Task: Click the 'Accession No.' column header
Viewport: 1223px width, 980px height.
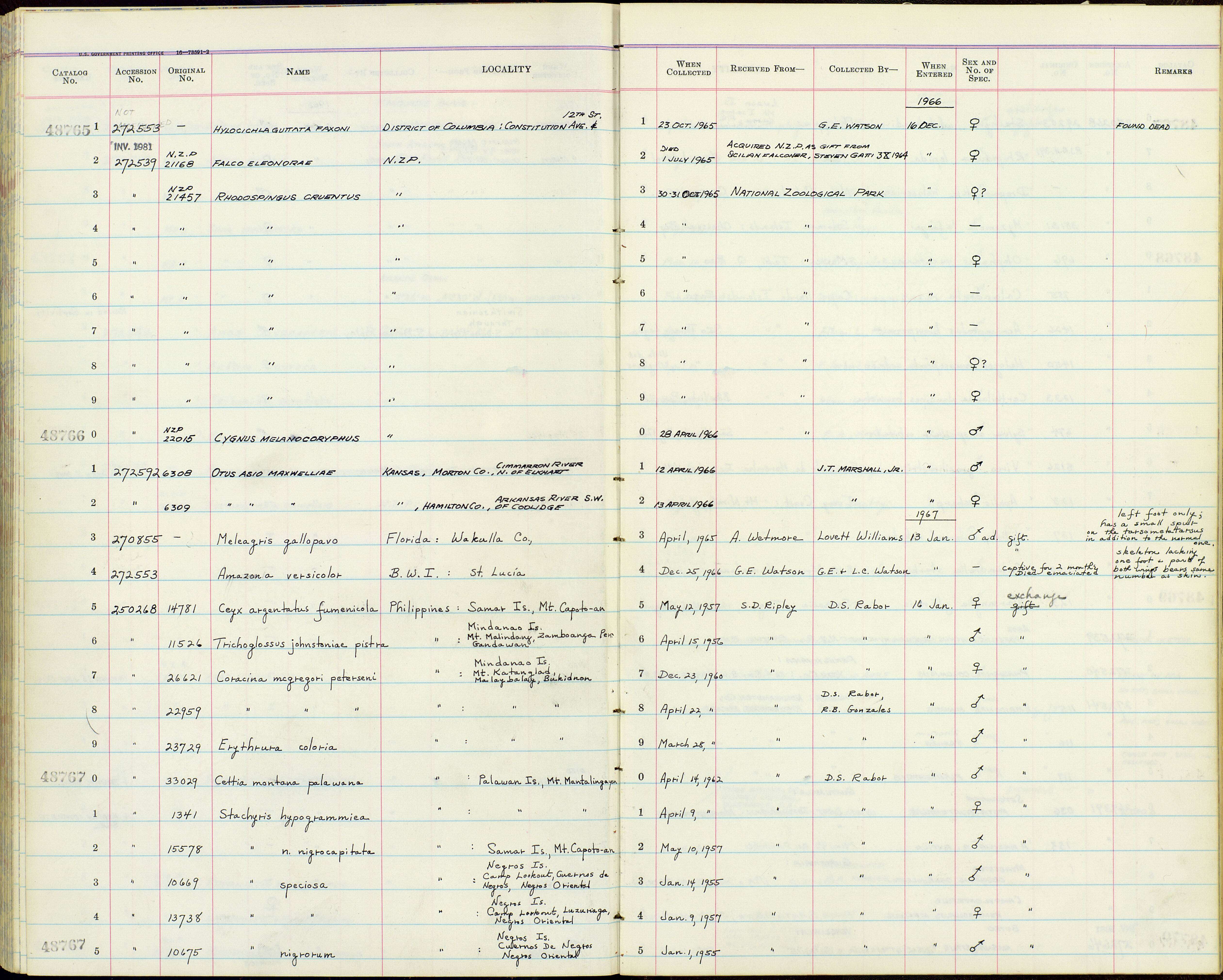Action: tap(136, 75)
